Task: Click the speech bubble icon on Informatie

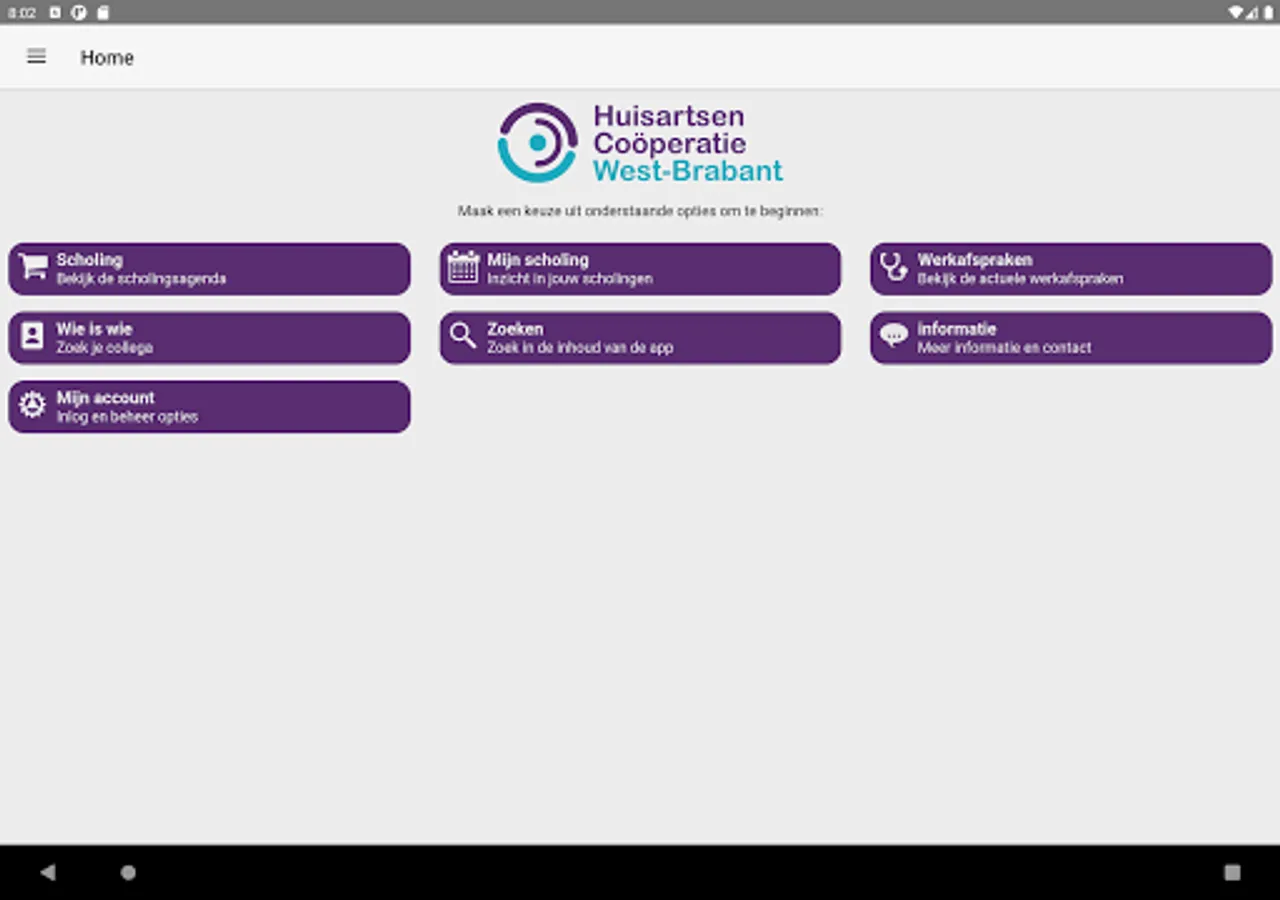Action: (x=893, y=336)
